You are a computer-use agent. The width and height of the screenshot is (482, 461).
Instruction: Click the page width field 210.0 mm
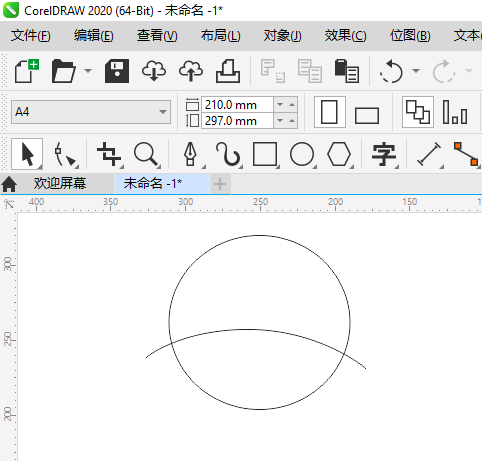(x=237, y=105)
